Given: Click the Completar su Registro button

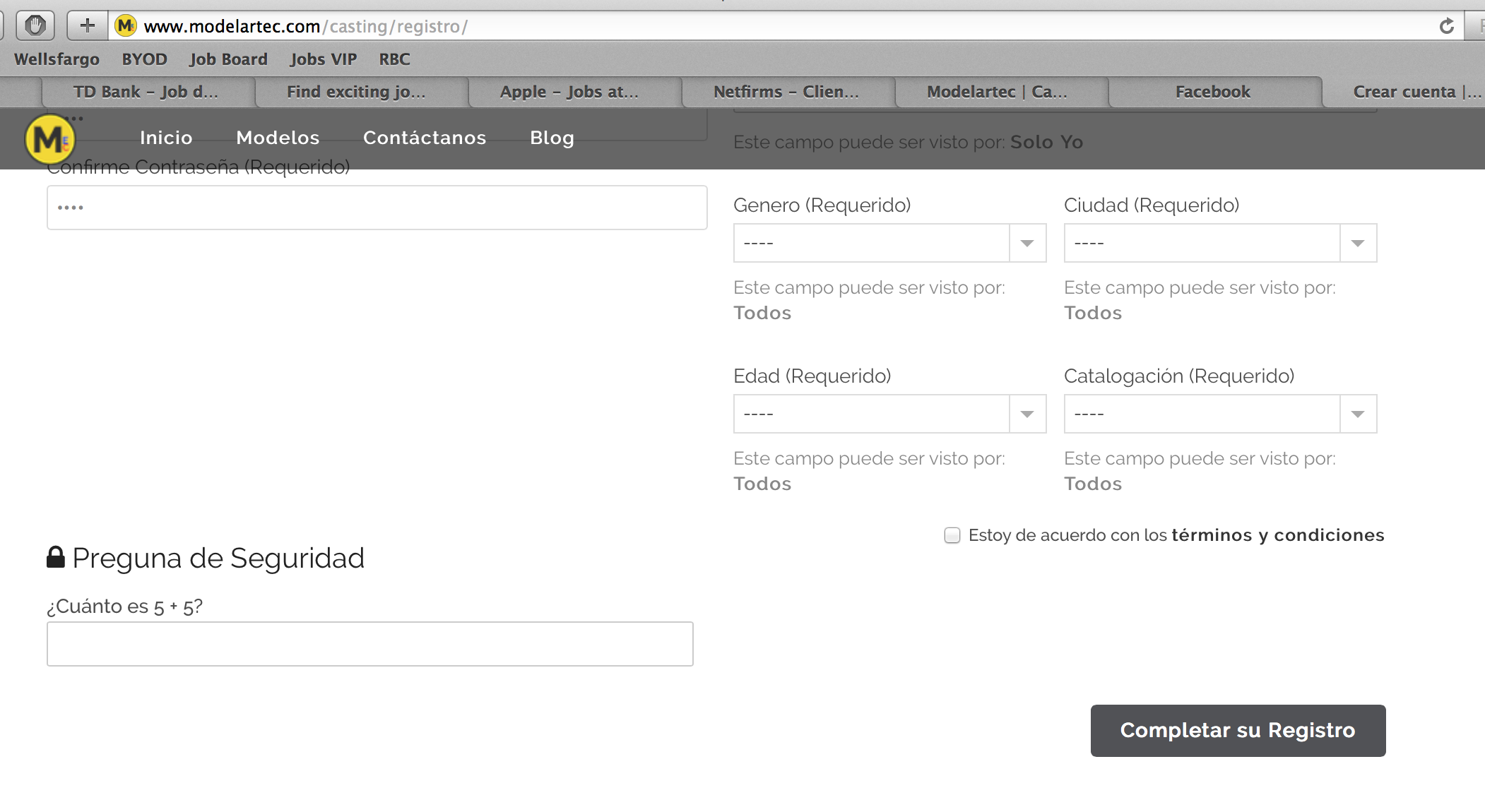Looking at the screenshot, I should [1238, 730].
